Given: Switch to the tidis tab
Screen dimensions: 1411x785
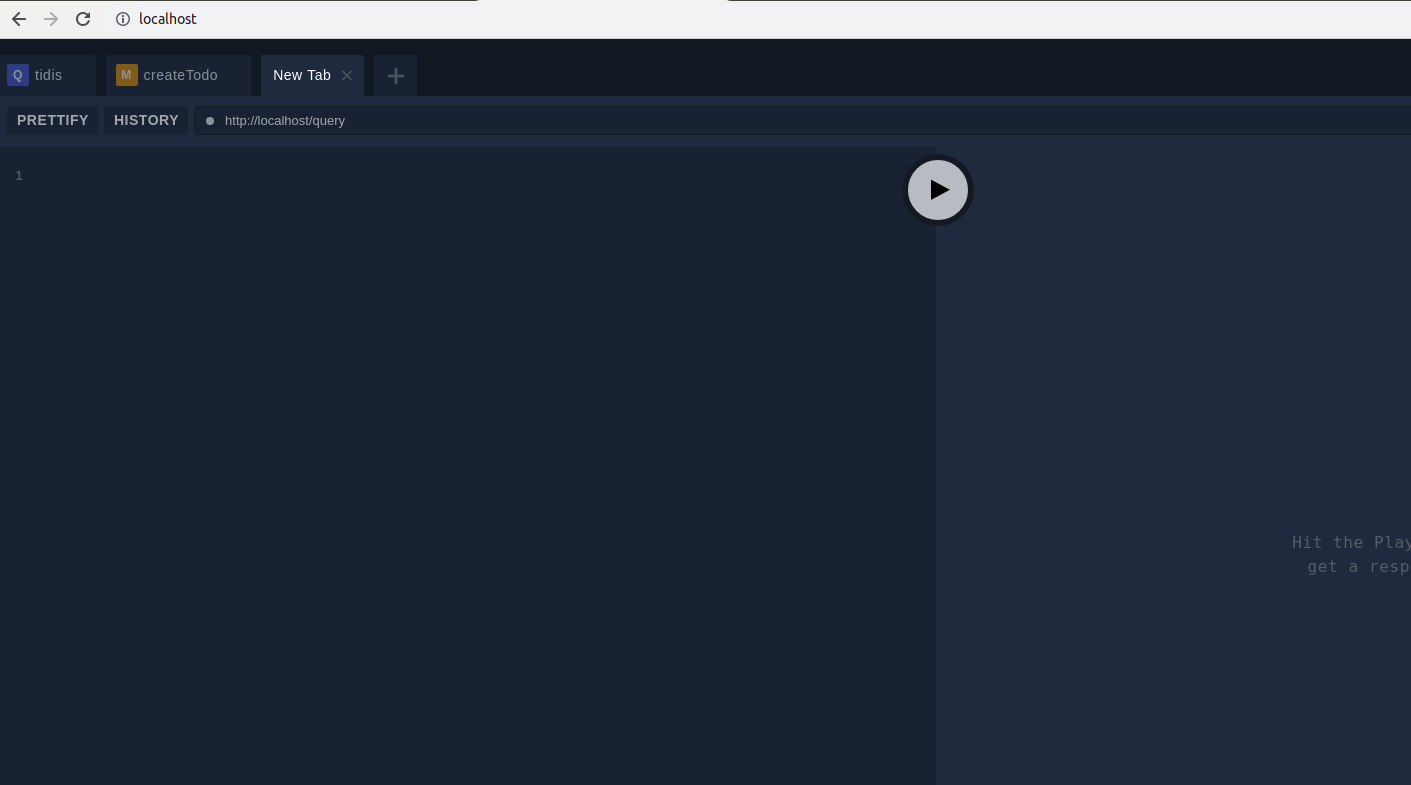Looking at the screenshot, I should click(50, 74).
